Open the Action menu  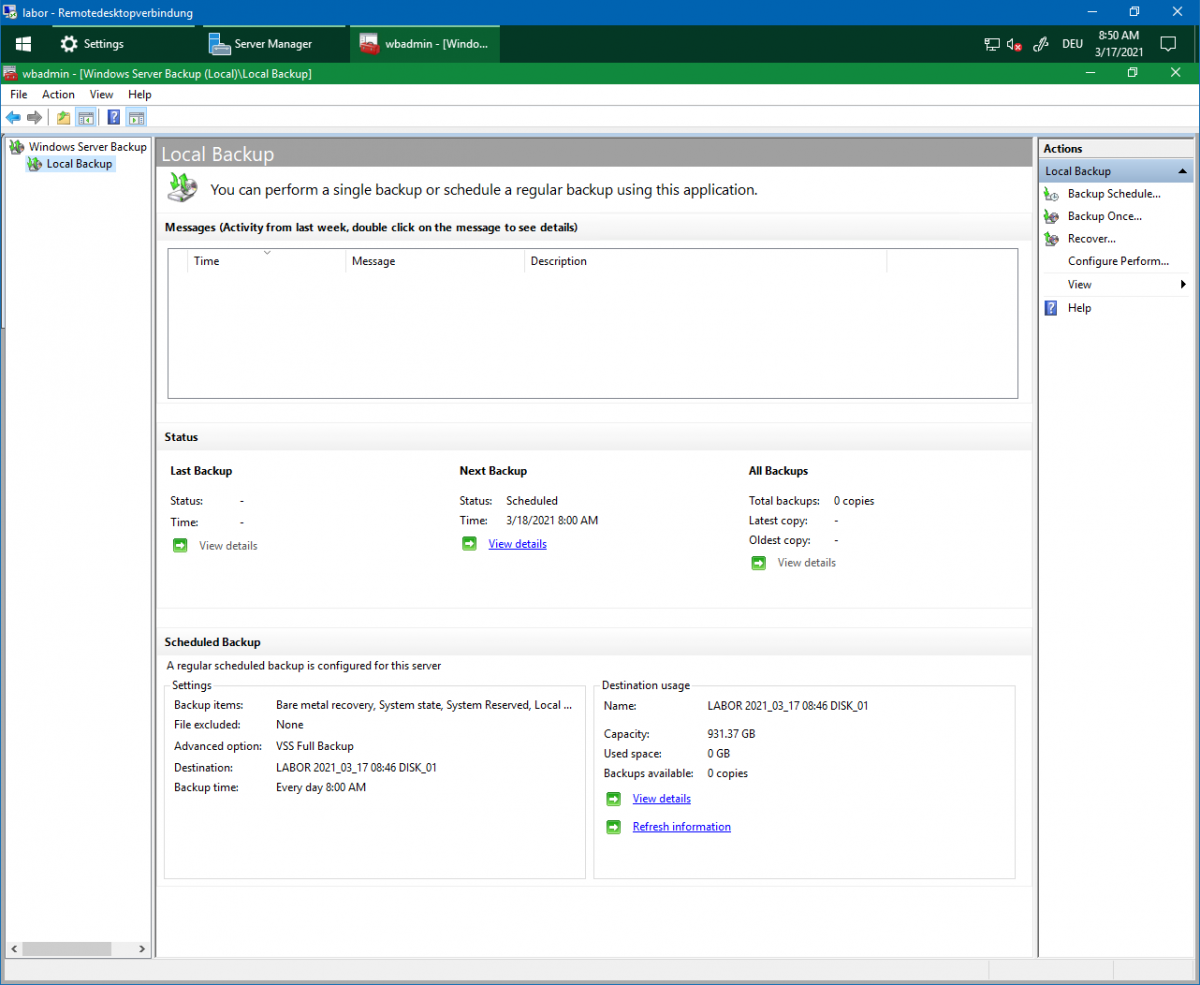coord(58,94)
